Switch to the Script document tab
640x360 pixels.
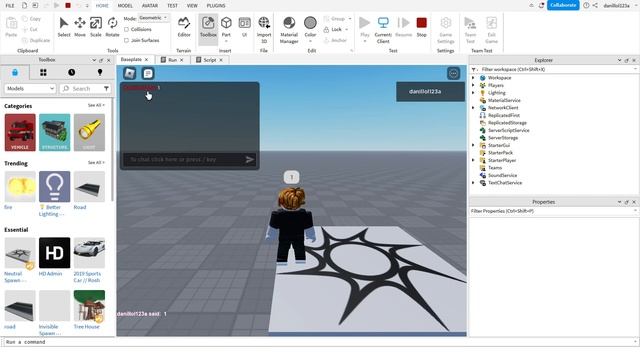tap(210, 60)
